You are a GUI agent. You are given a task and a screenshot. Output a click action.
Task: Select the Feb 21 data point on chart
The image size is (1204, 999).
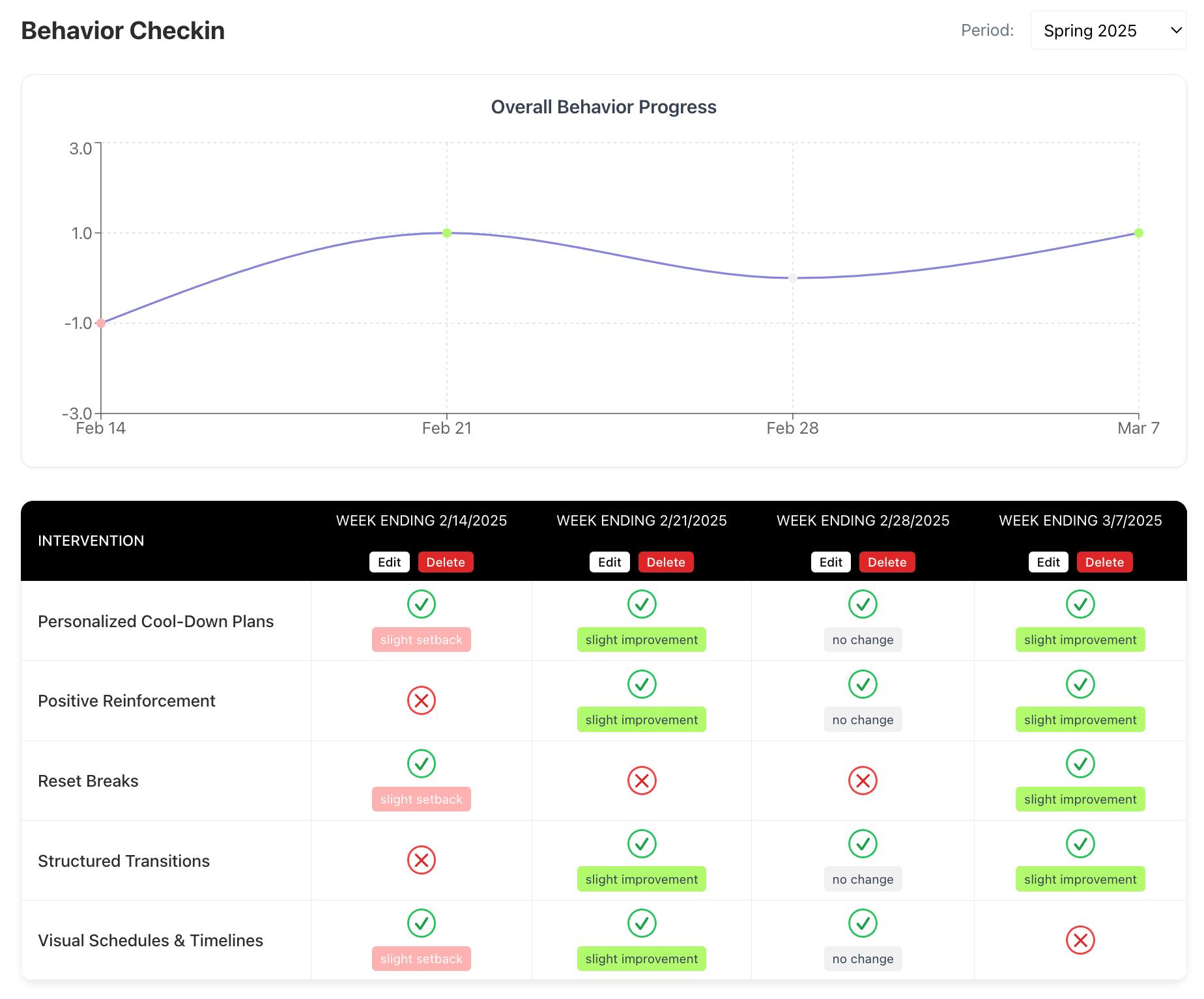[x=447, y=232]
